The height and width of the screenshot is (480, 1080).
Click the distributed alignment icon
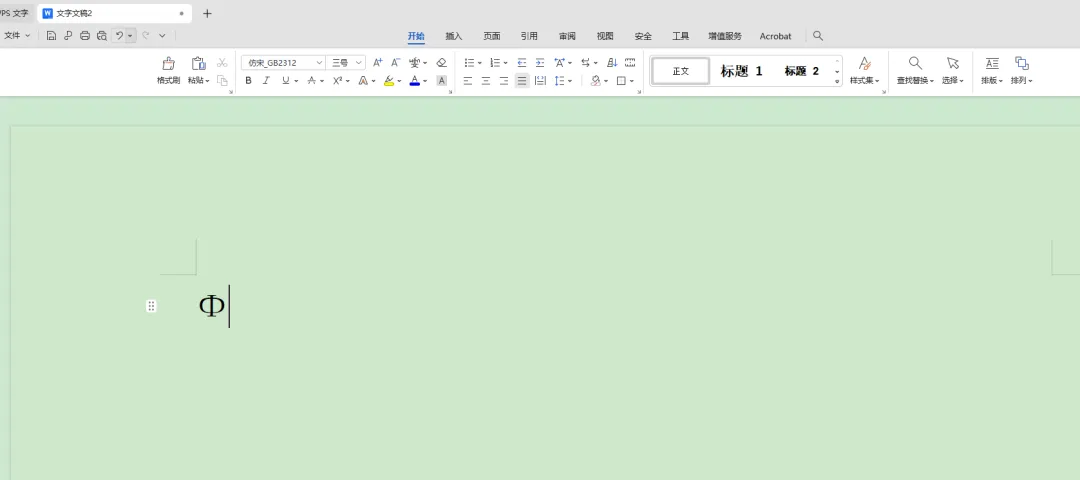pos(541,81)
